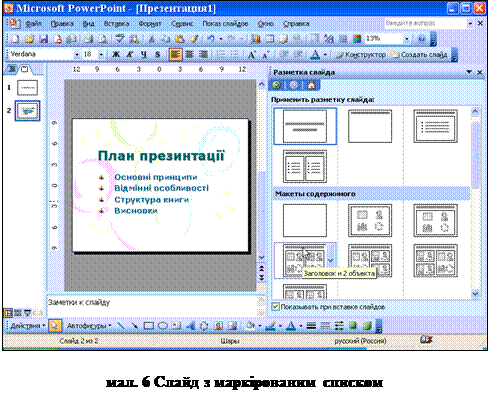The height and width of the screenshot is (394, 489).
Task: Toggle center text alignment
Action: [x=189, y=55]
